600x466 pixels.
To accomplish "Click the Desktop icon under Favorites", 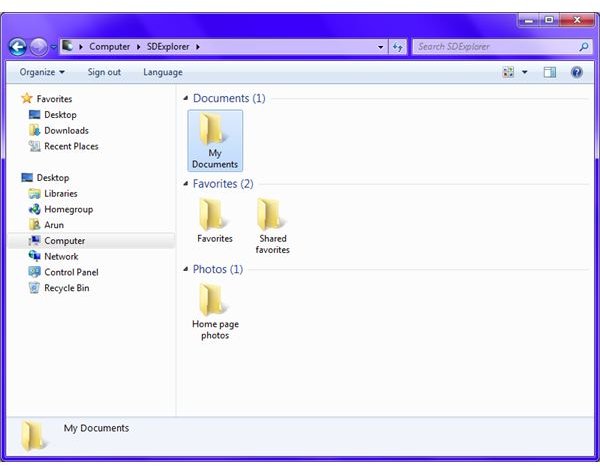I will tap(34, 114).
